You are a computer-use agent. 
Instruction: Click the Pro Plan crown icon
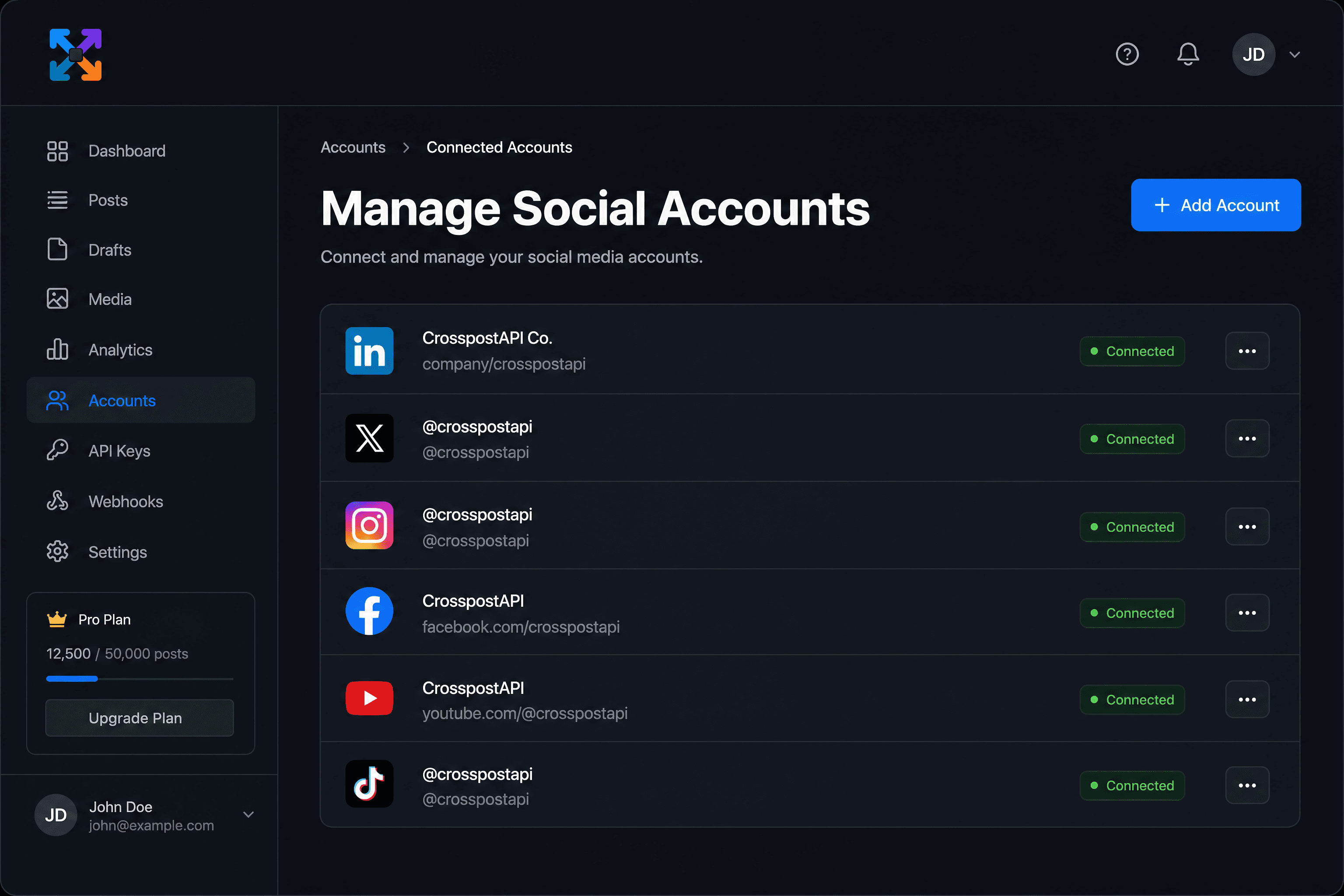pyautogui.click(x=56, y=619)
